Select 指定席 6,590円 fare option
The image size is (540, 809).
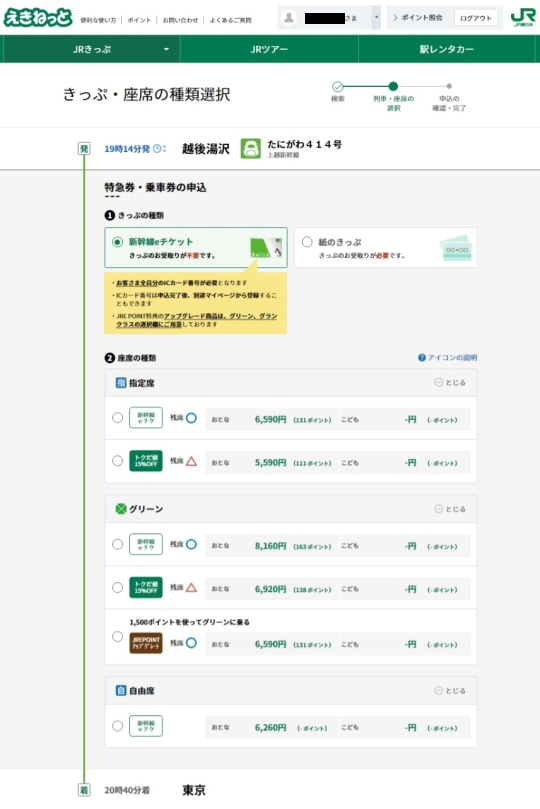point(118,418)
